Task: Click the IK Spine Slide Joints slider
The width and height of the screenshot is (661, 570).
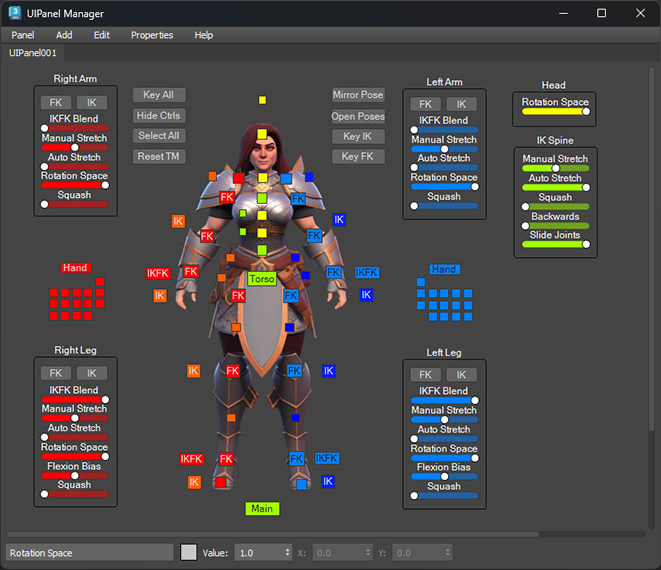Action: coord(555,245)
